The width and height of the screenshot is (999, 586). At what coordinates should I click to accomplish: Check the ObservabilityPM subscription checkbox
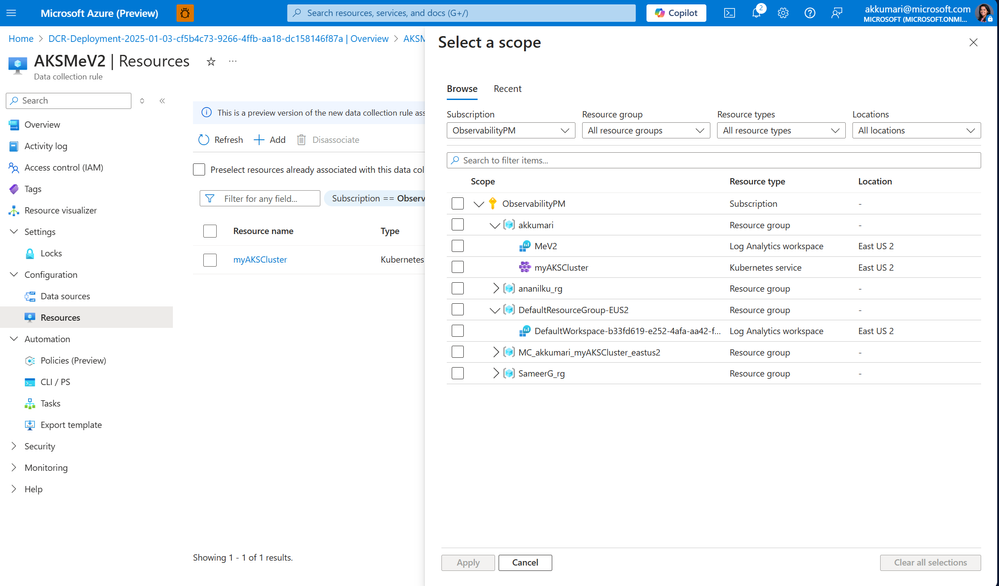click(x=457, y=204)
